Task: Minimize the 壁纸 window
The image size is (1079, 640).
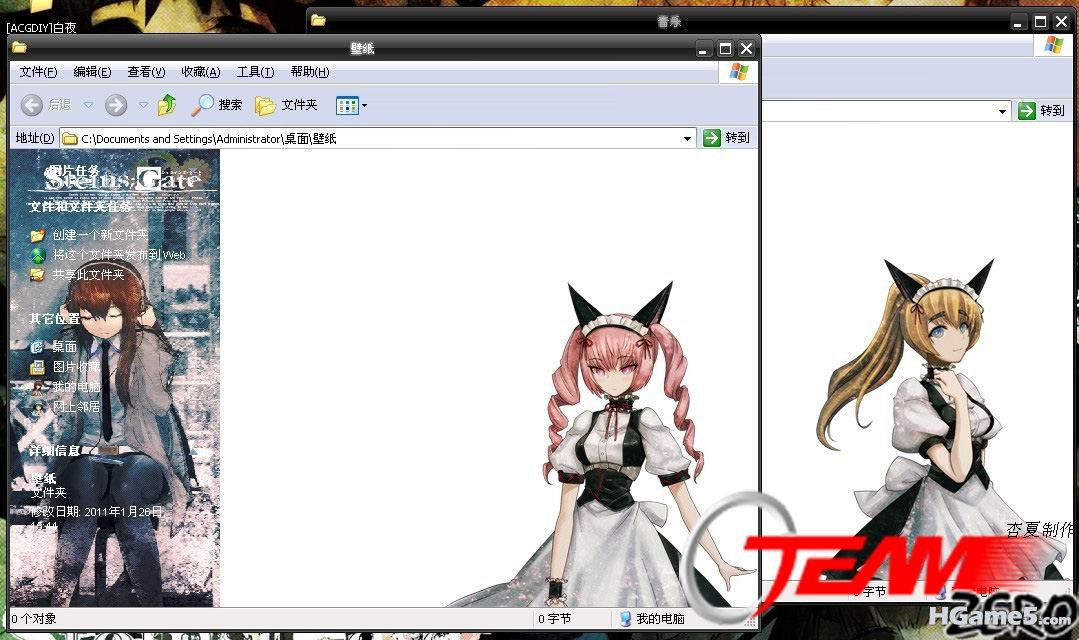Action: tap(703, 49)
